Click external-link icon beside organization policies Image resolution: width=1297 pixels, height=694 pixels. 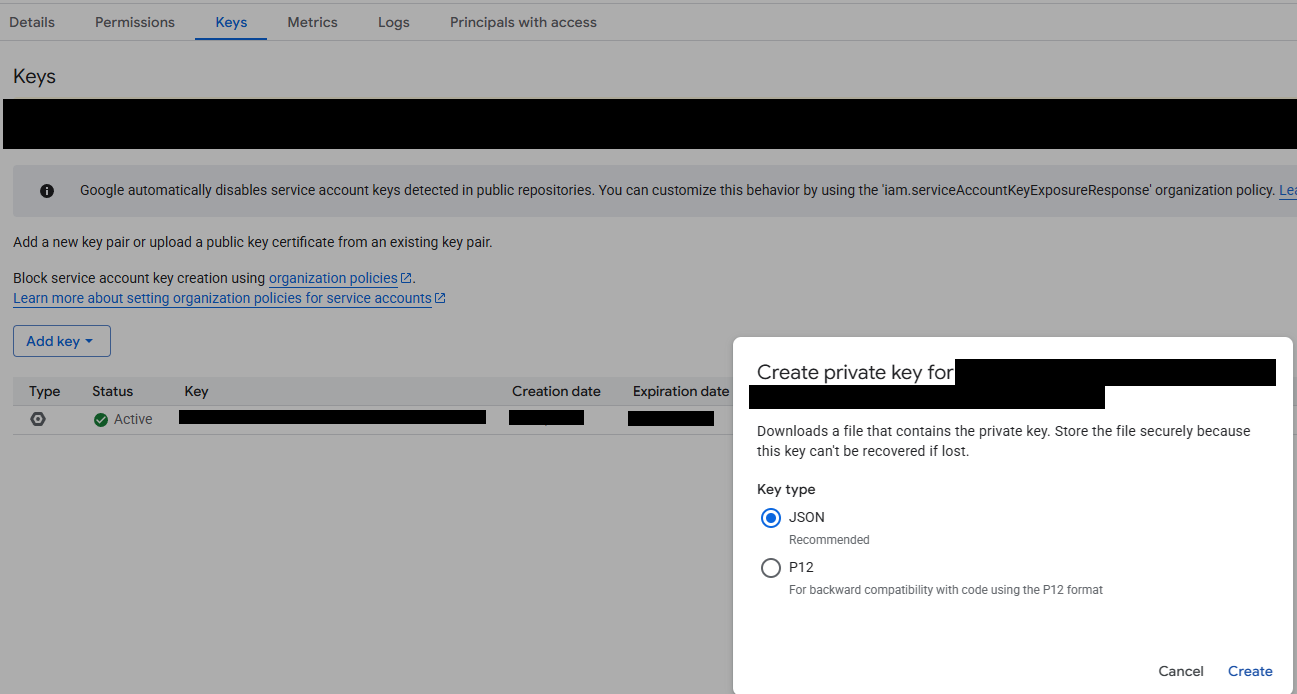point(406,278)
